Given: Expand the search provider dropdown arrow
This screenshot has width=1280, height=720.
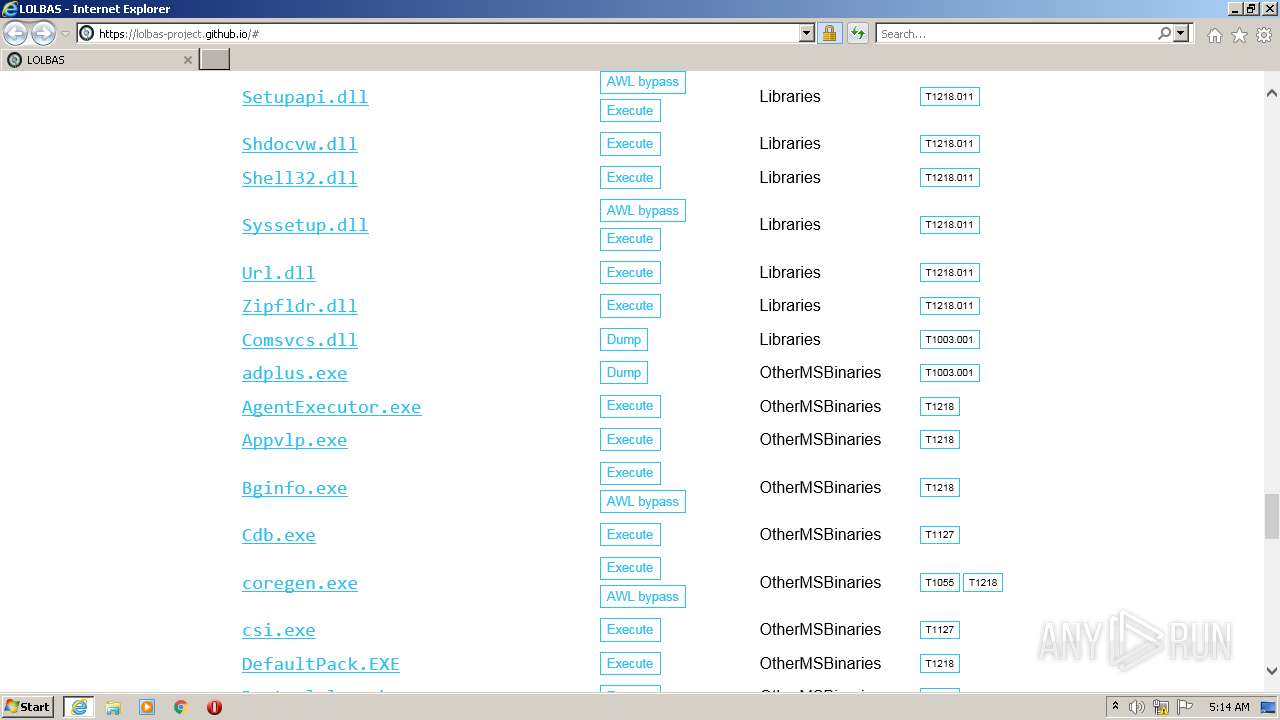Looking at the screenshot, I should point(1181,33).
